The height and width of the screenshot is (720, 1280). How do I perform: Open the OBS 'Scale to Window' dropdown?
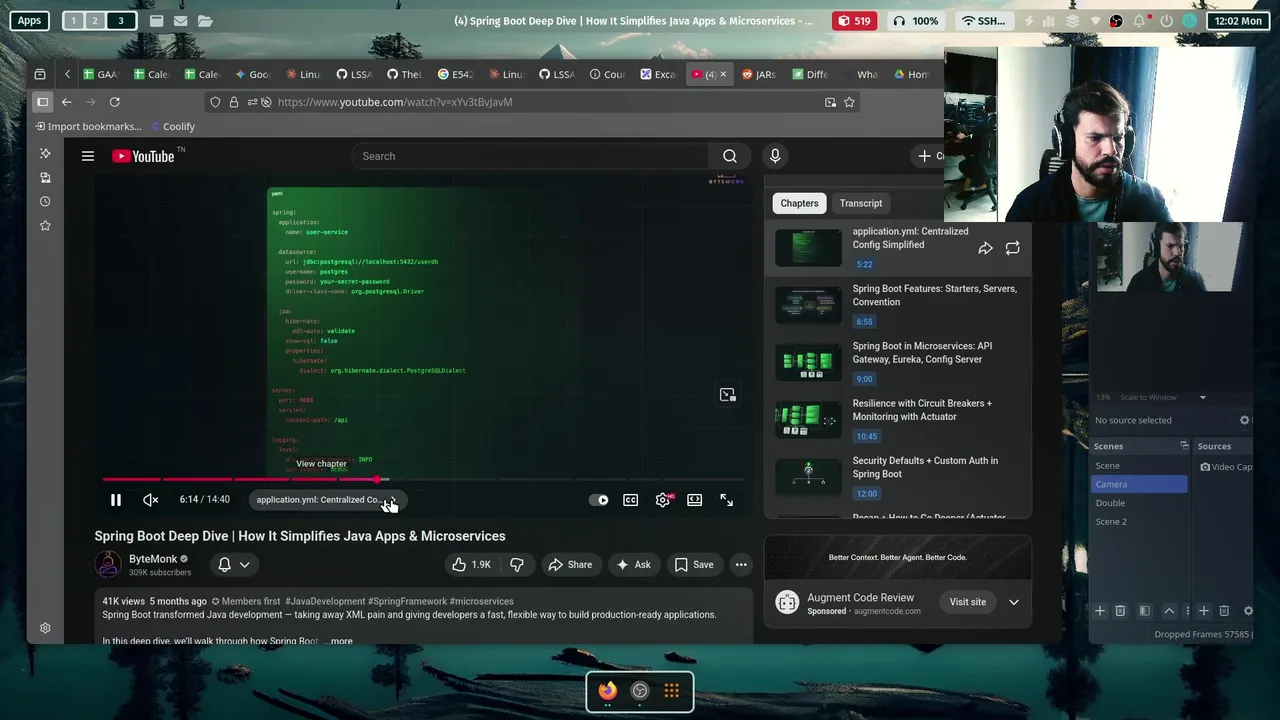click(1163, 397)
